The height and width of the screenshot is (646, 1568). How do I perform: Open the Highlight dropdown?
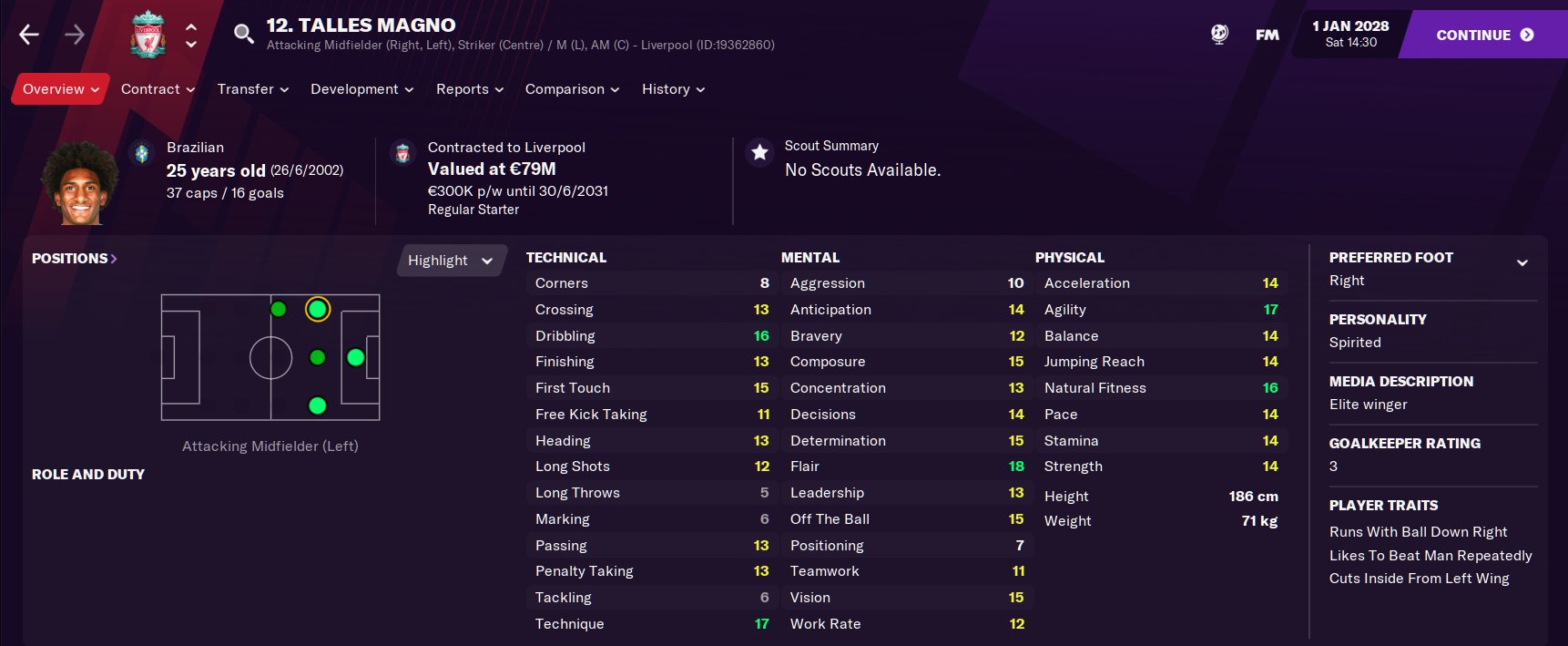450,261
